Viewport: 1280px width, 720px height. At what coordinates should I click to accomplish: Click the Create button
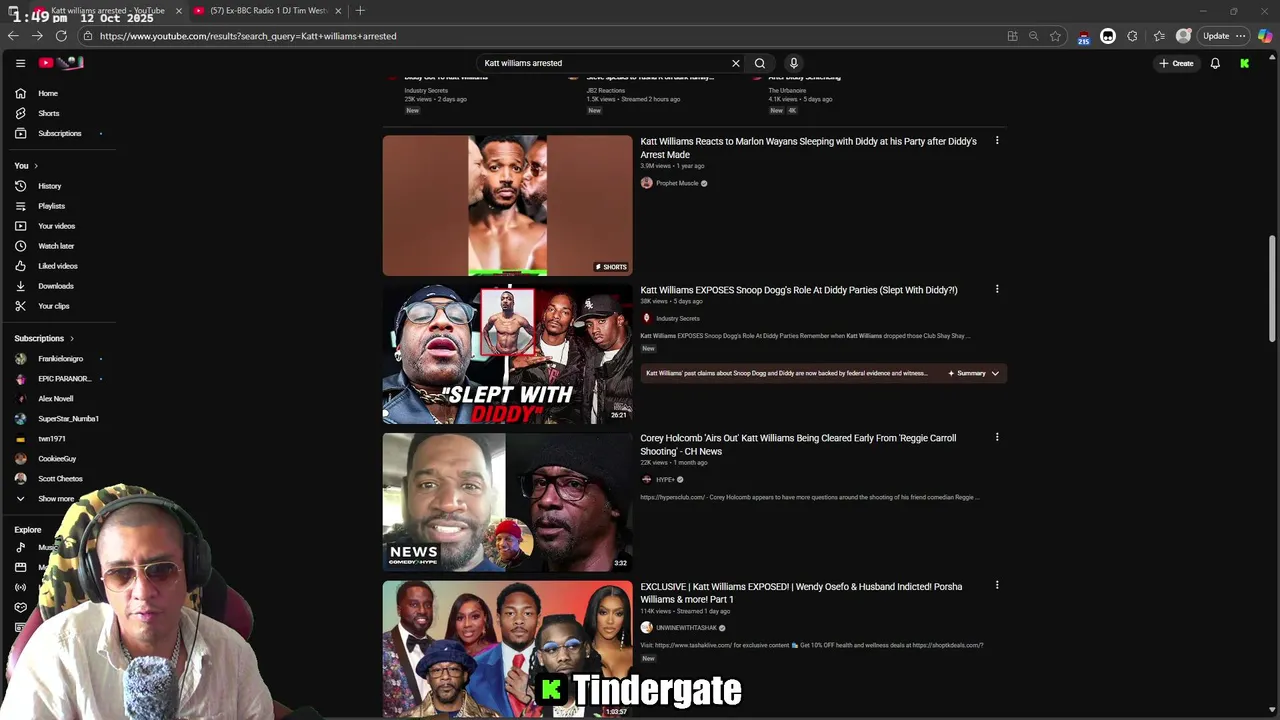tap(1176, 63)
